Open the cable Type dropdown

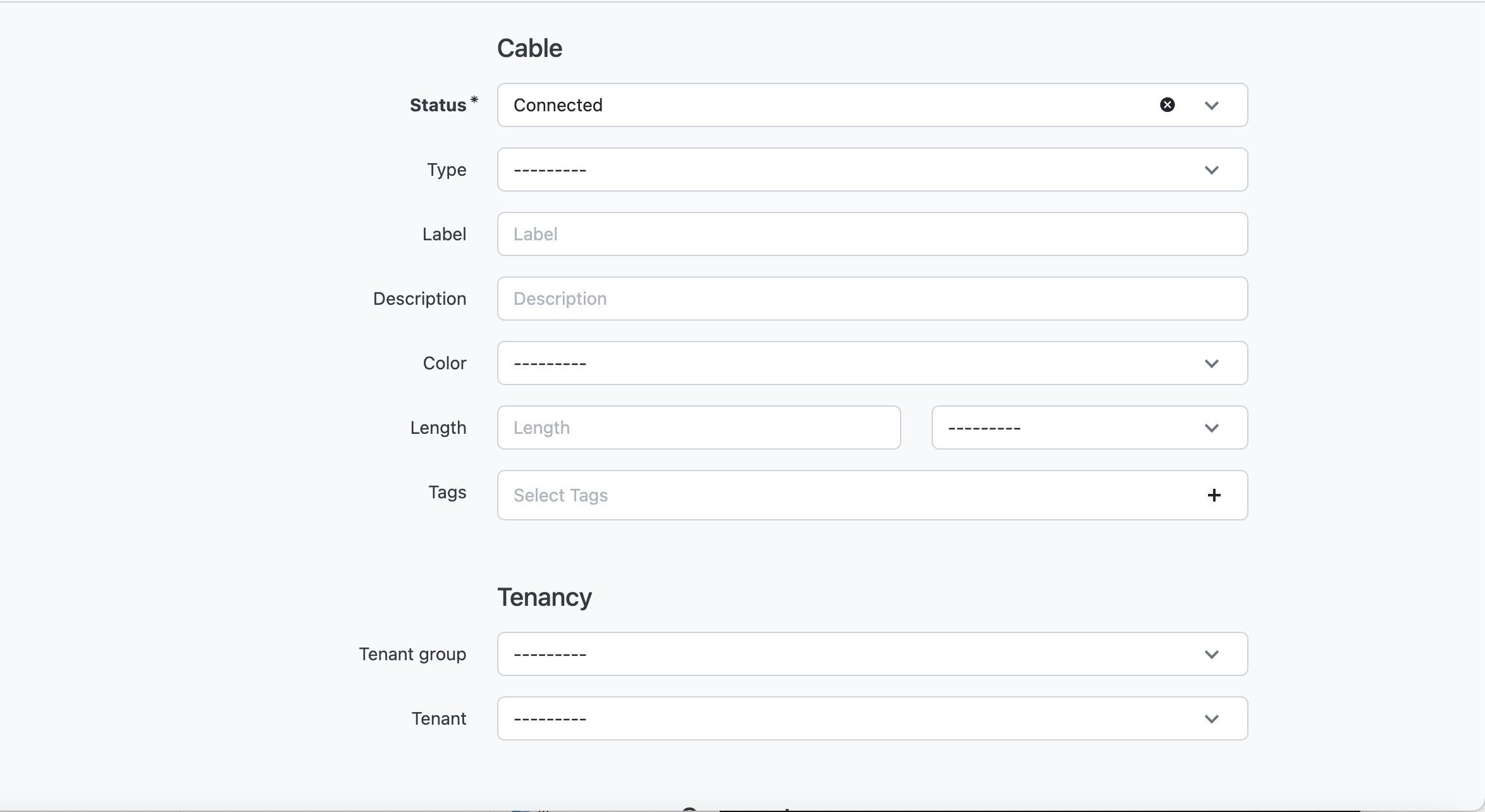click(x=822, y=169)
